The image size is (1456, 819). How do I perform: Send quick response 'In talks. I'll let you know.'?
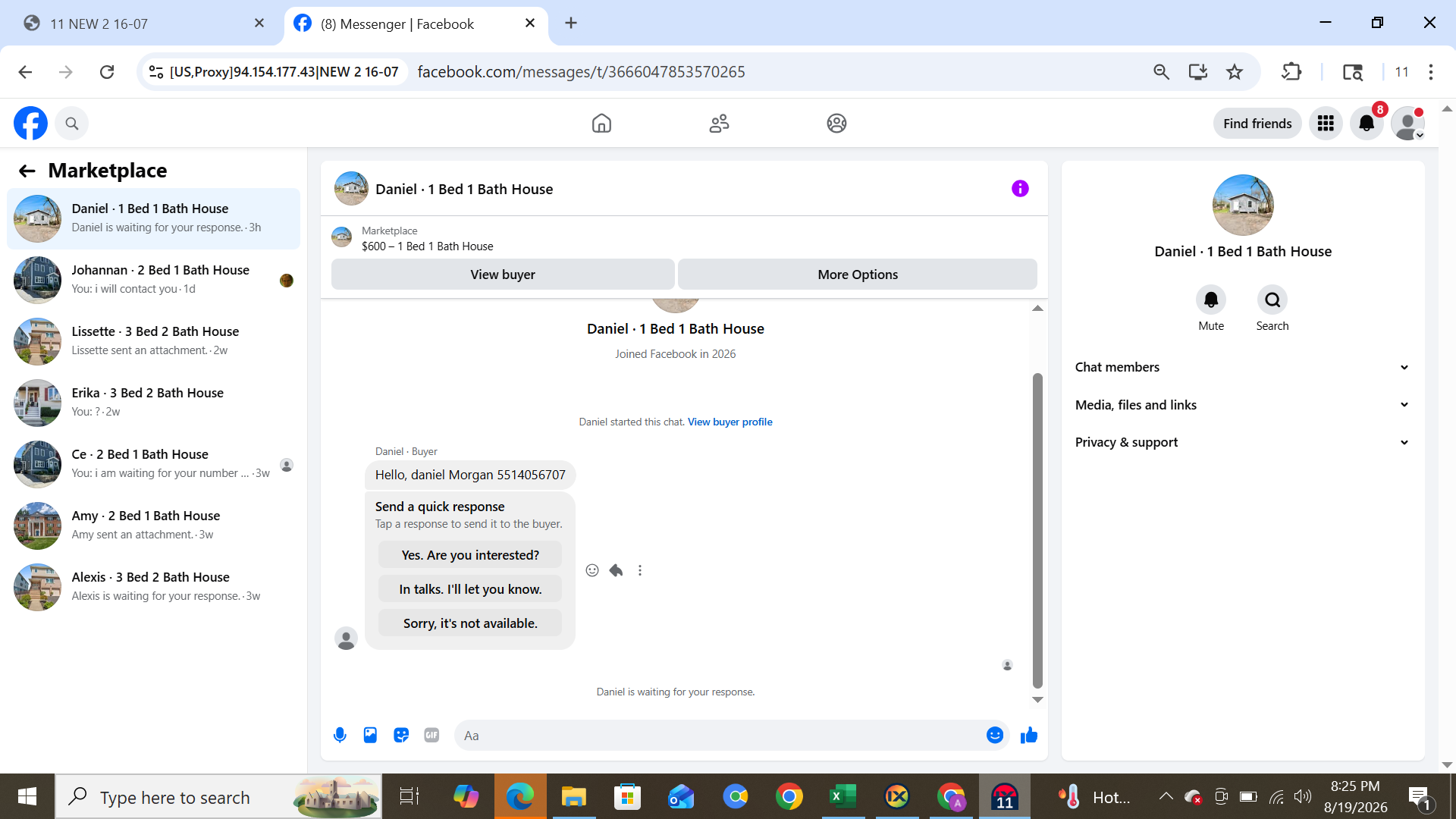(x=470, y=589)
